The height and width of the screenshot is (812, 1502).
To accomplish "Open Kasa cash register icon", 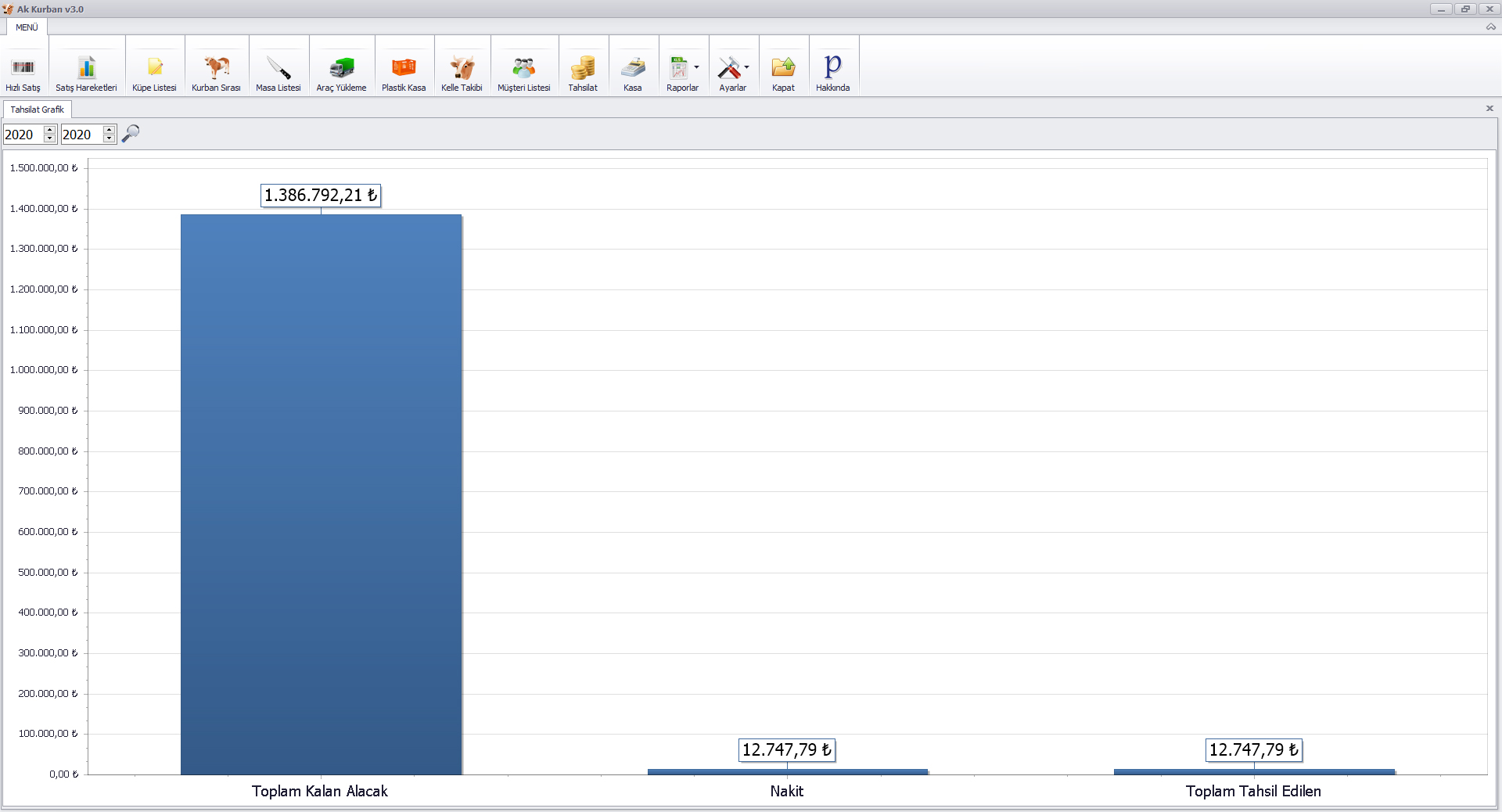I will coord(633,68).
